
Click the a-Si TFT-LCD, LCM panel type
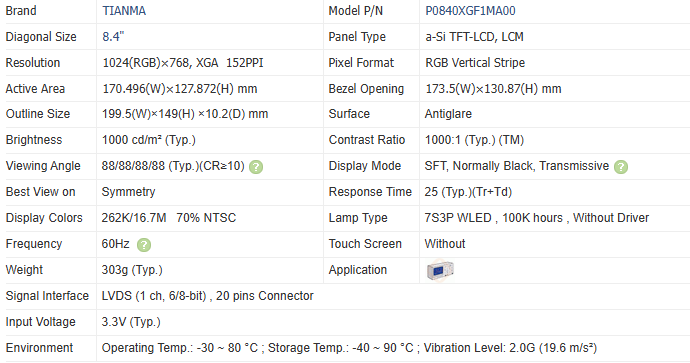[x=474, y=37]
